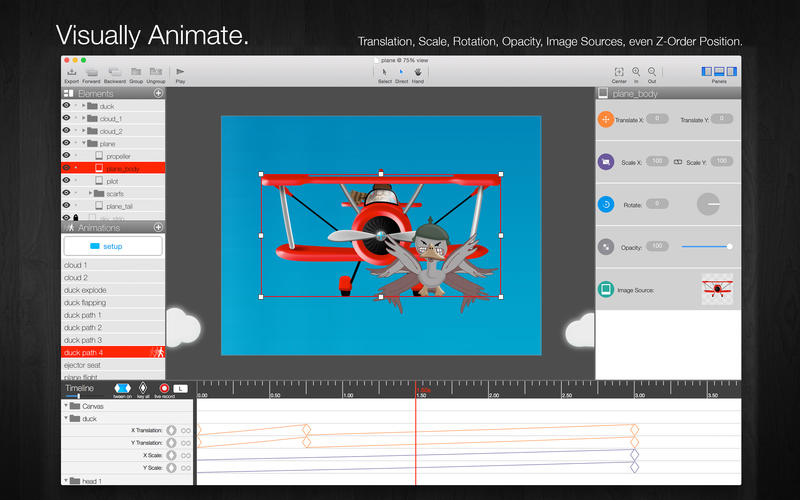This screenshot has height=500, width=800.
Task: Add keyframe for Y Scale
Action: [171, 468]
